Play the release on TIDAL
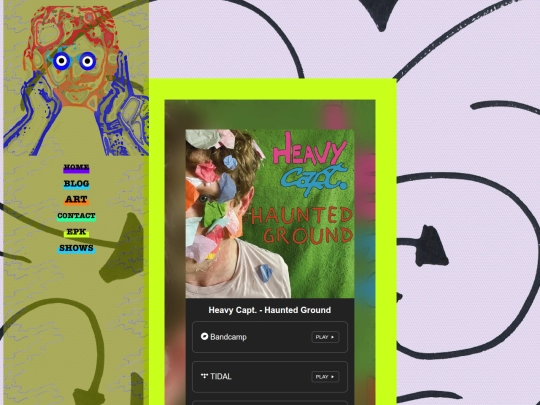Viewport: 540px width, 405px height. 325,377
